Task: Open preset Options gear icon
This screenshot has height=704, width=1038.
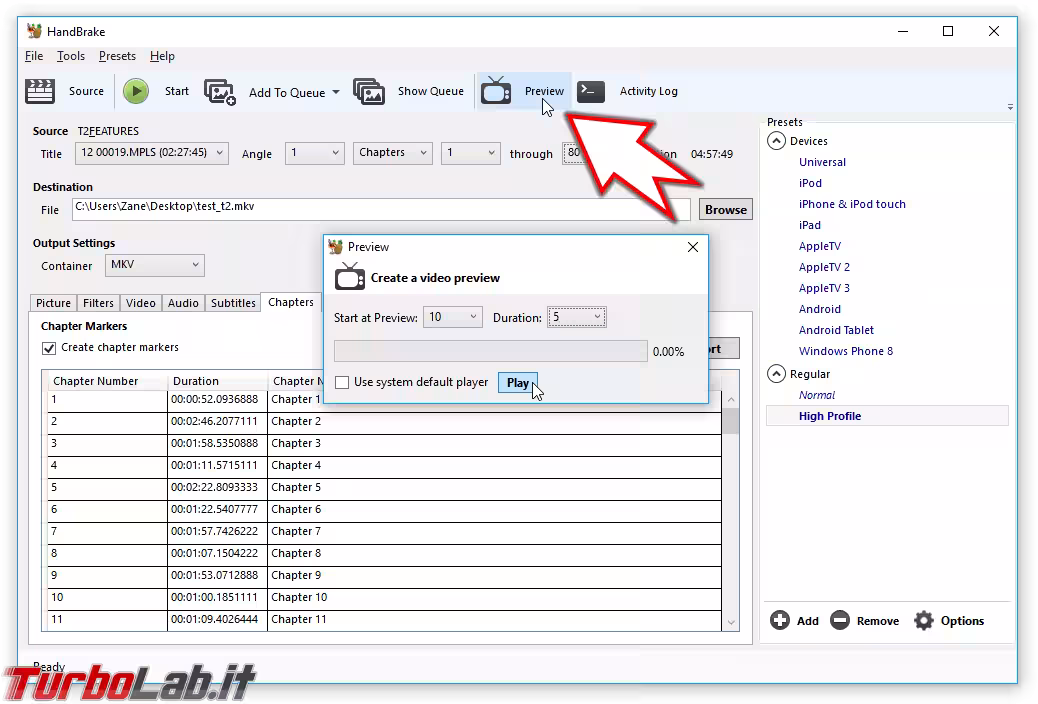Action: [924, 621]
